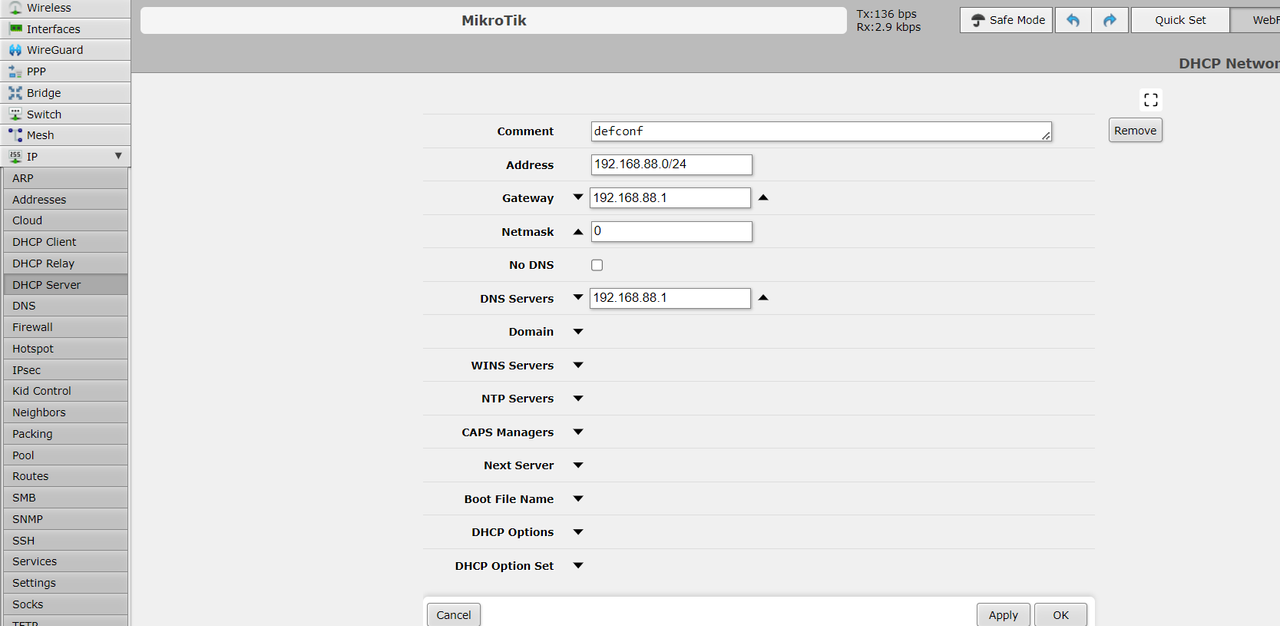Expand the DHCP Option Set field
Viewport: 1280px width, 626px height.
pos(578,566)
